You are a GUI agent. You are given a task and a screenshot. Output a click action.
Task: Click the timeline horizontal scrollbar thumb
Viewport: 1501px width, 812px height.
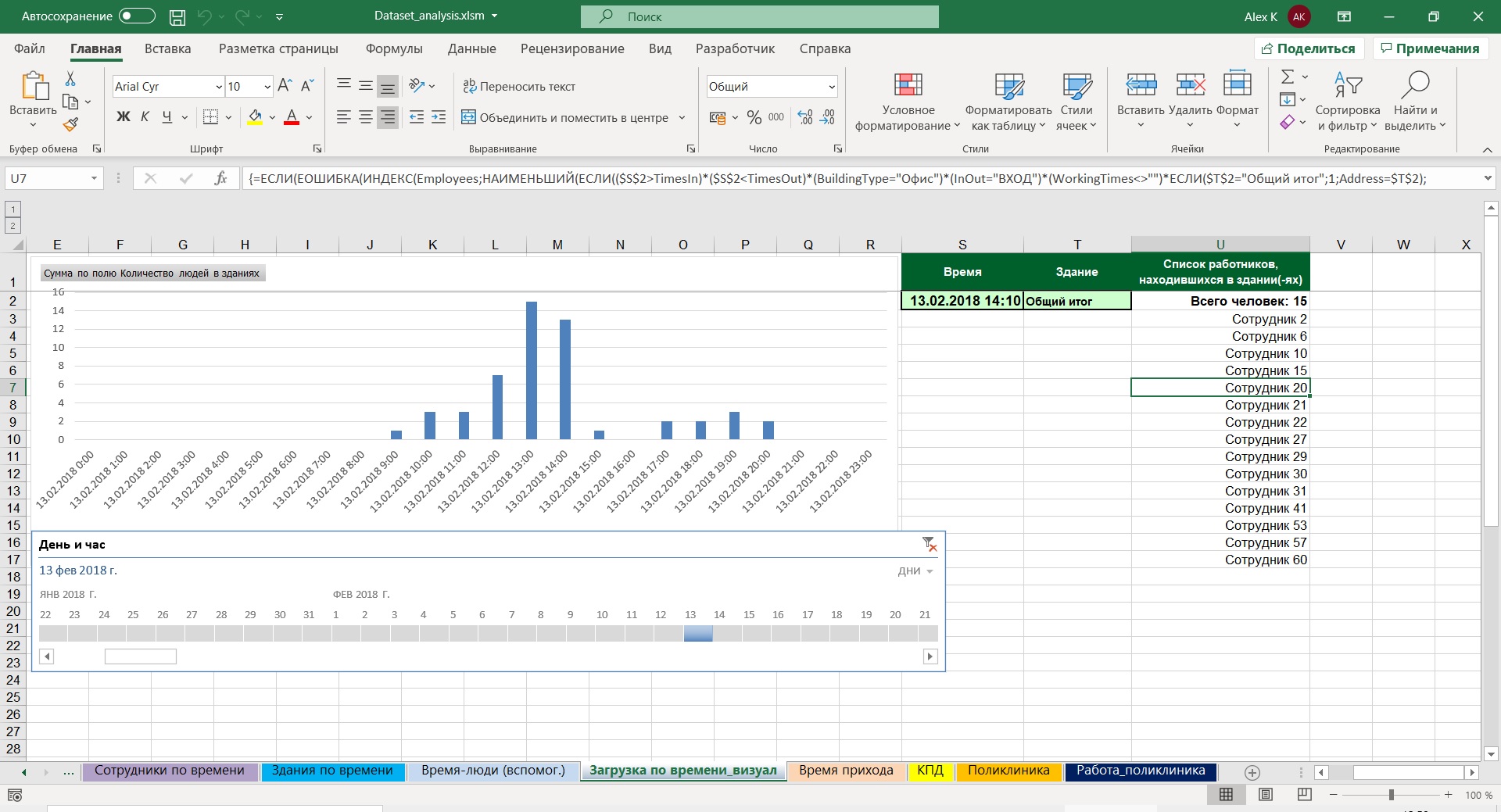tap(141, 656)
